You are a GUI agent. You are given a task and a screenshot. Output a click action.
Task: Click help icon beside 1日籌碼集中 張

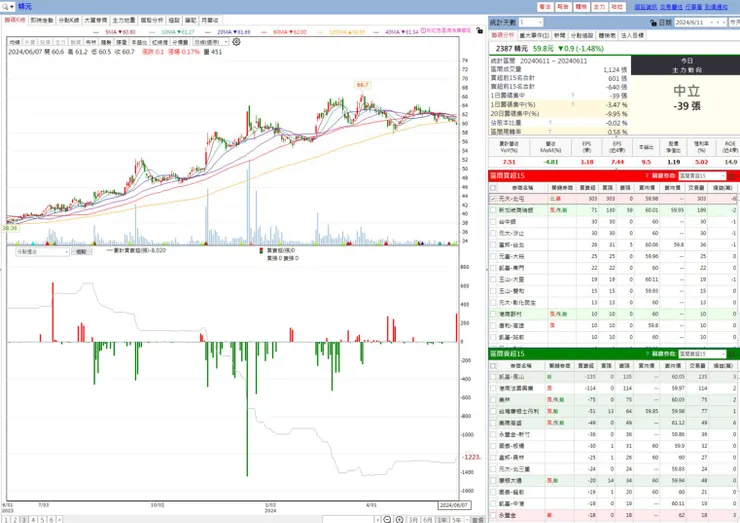coord(573,96)
